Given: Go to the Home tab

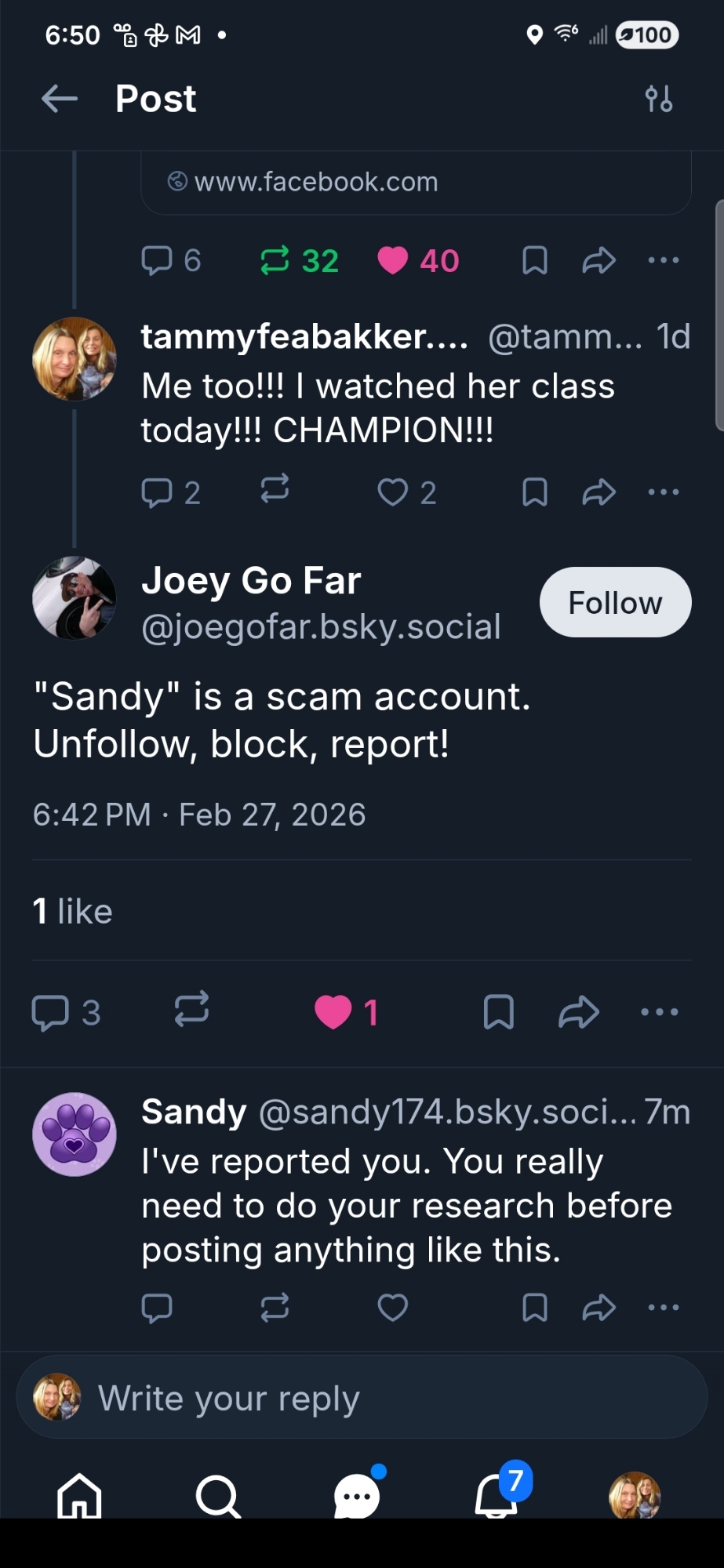Looking at the screenshot, I should (79, 1495).
